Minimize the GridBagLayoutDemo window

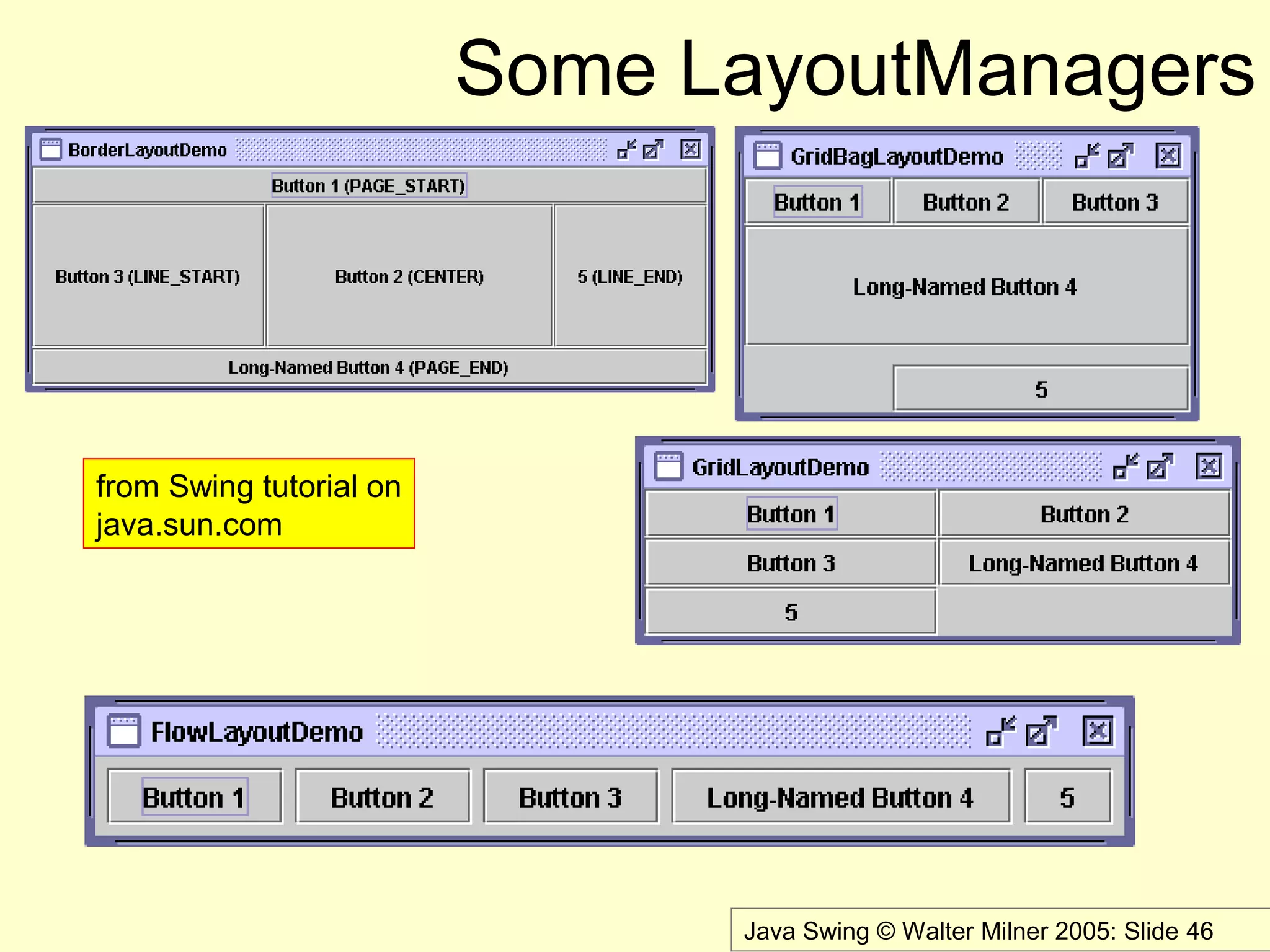pos(1087,156)
